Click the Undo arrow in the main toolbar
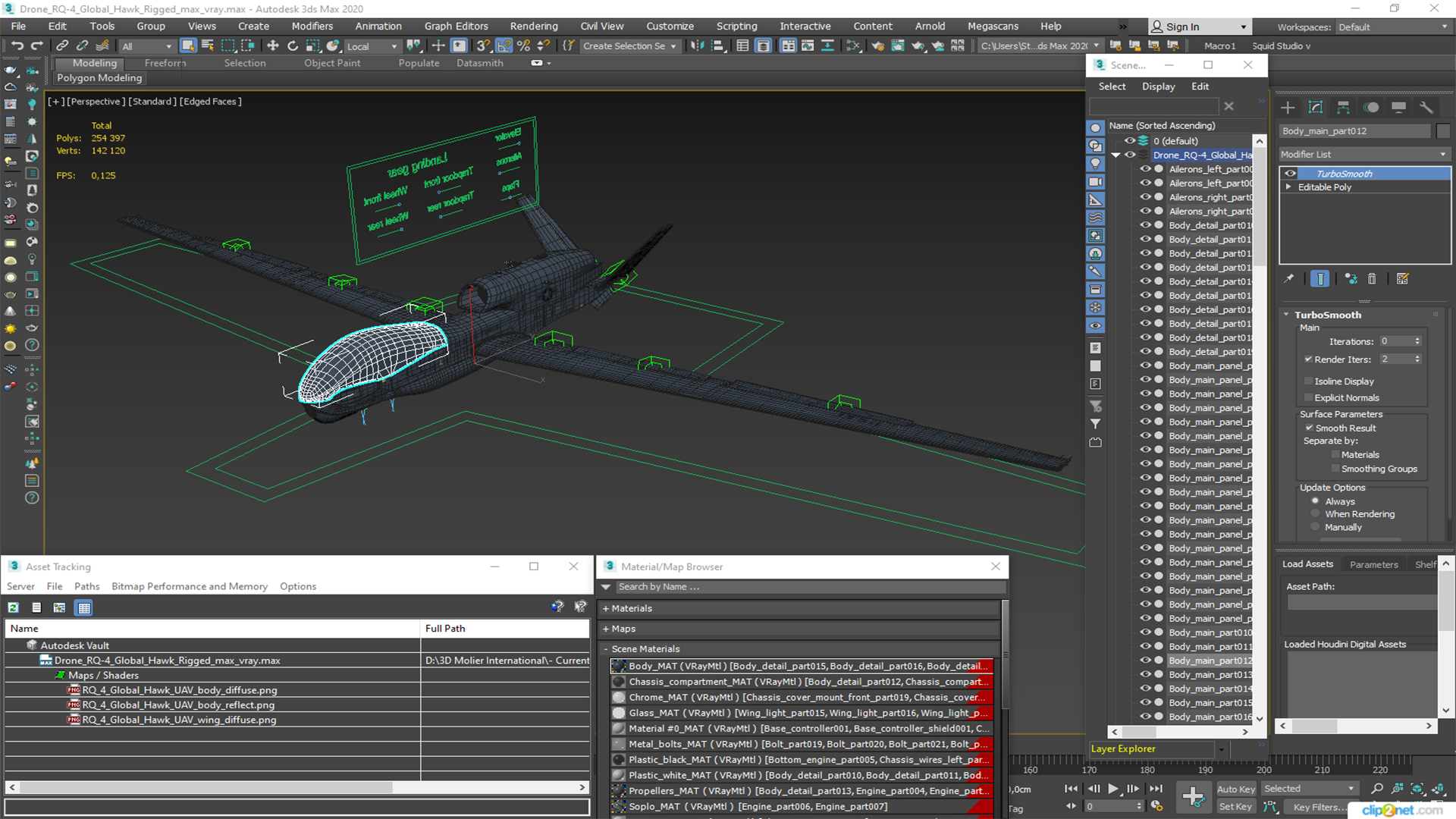1456x819 pixels. point(17,45)
